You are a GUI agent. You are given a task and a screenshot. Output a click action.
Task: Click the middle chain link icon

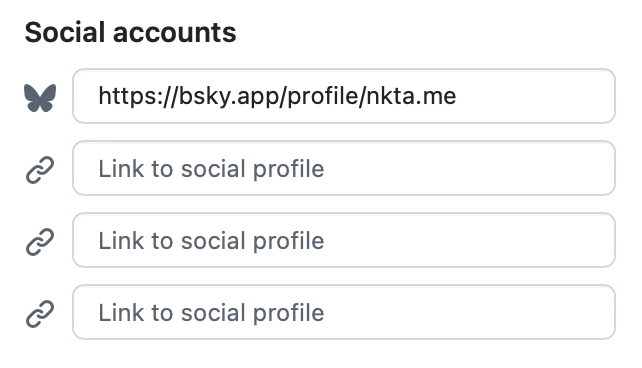[40, 242]
